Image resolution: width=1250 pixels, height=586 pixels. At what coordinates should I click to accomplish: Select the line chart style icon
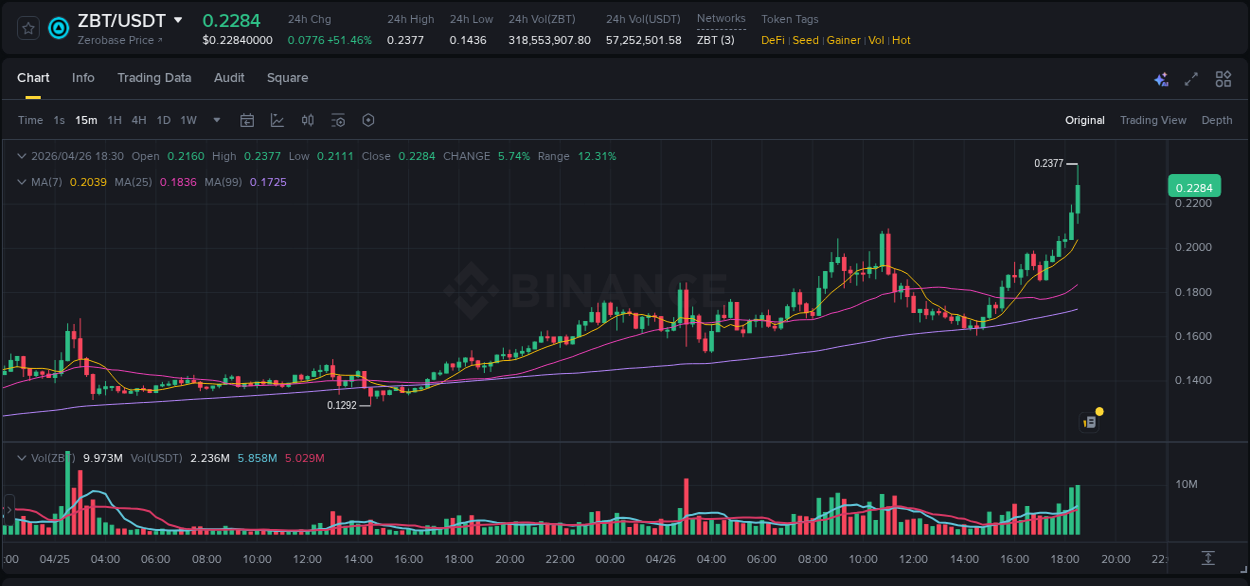(277, 120)
